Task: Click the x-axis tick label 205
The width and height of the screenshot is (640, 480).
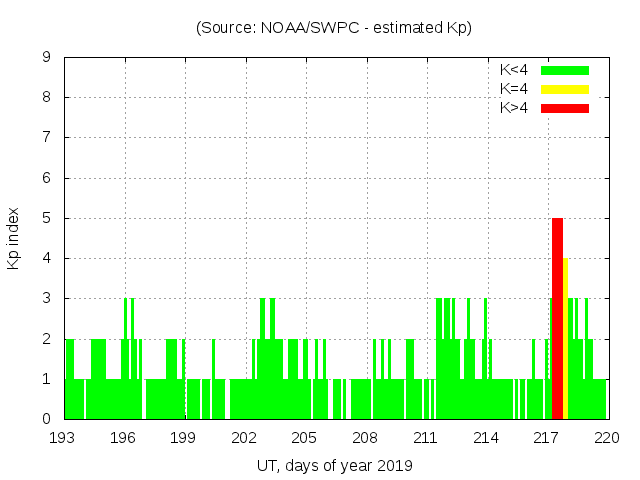Action: click(304, 437)
